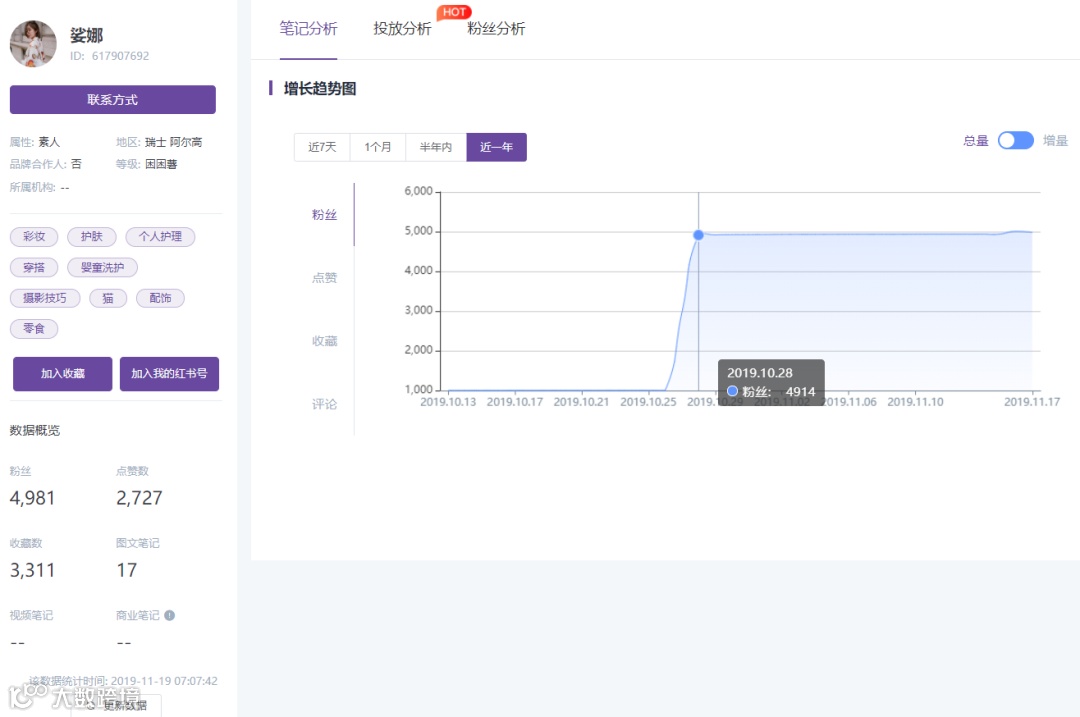Click the 加入我的红书号 button
The width and height of the screenshot is (1080, 717).
click(x=169, y=373)
